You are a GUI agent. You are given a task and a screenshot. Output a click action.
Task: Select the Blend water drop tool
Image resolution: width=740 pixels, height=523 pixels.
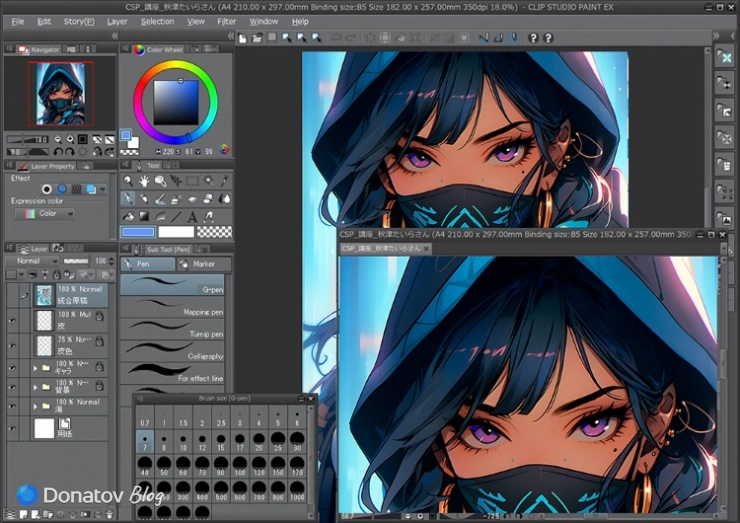[225, 199]
